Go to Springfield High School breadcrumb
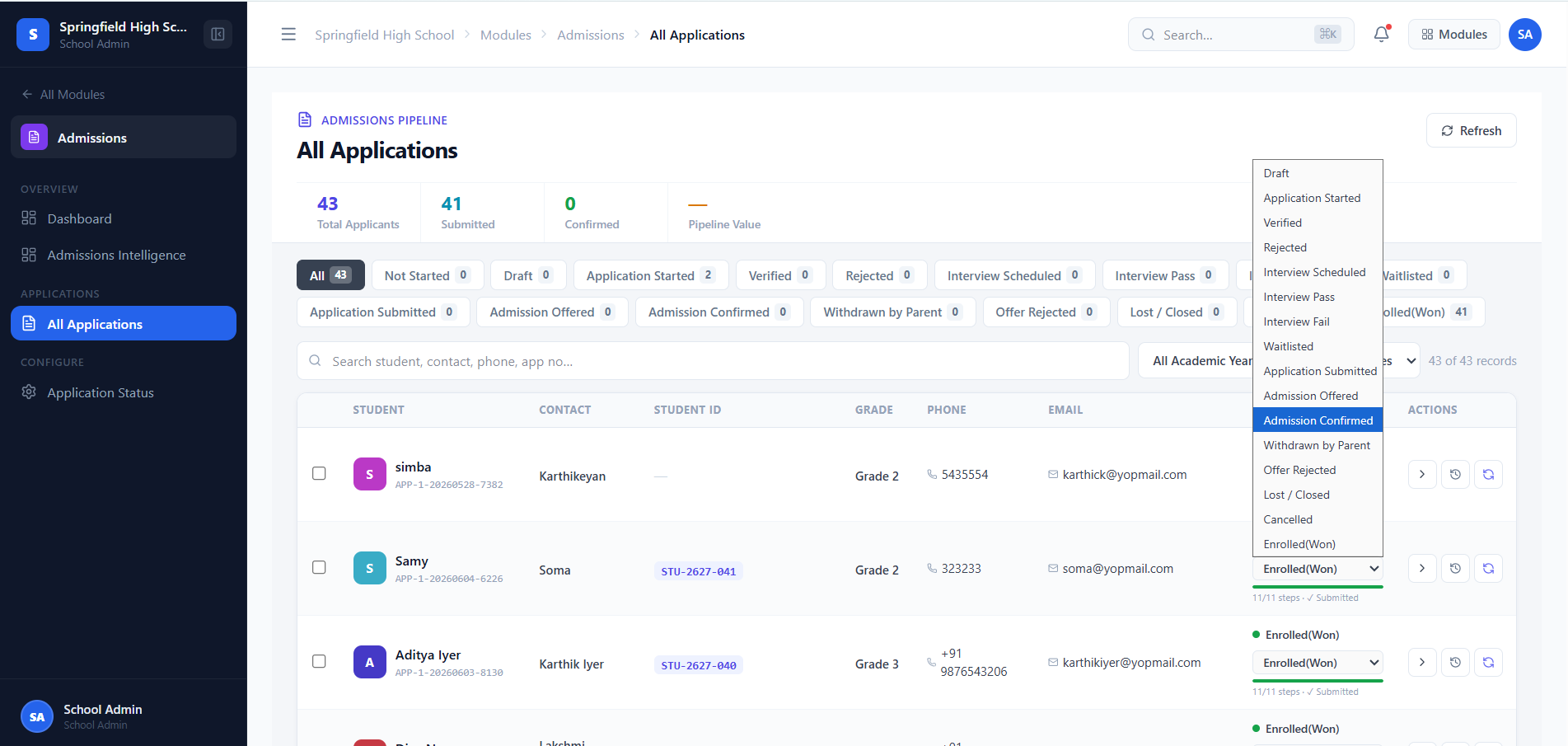 point(384,35)
